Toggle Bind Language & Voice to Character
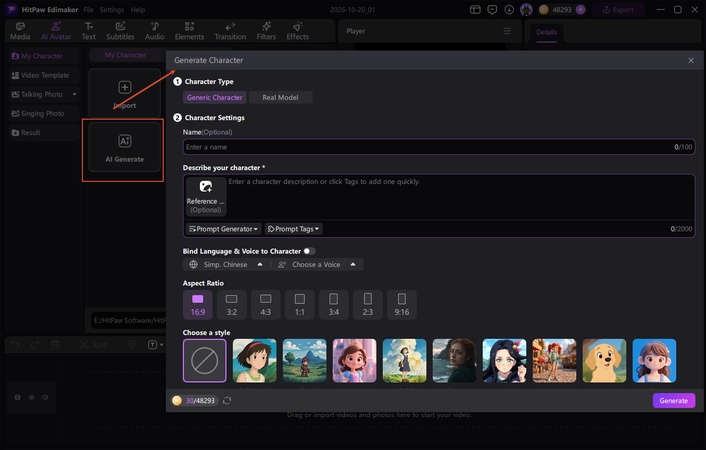The image size is (706, 450). tap(309, 251)
